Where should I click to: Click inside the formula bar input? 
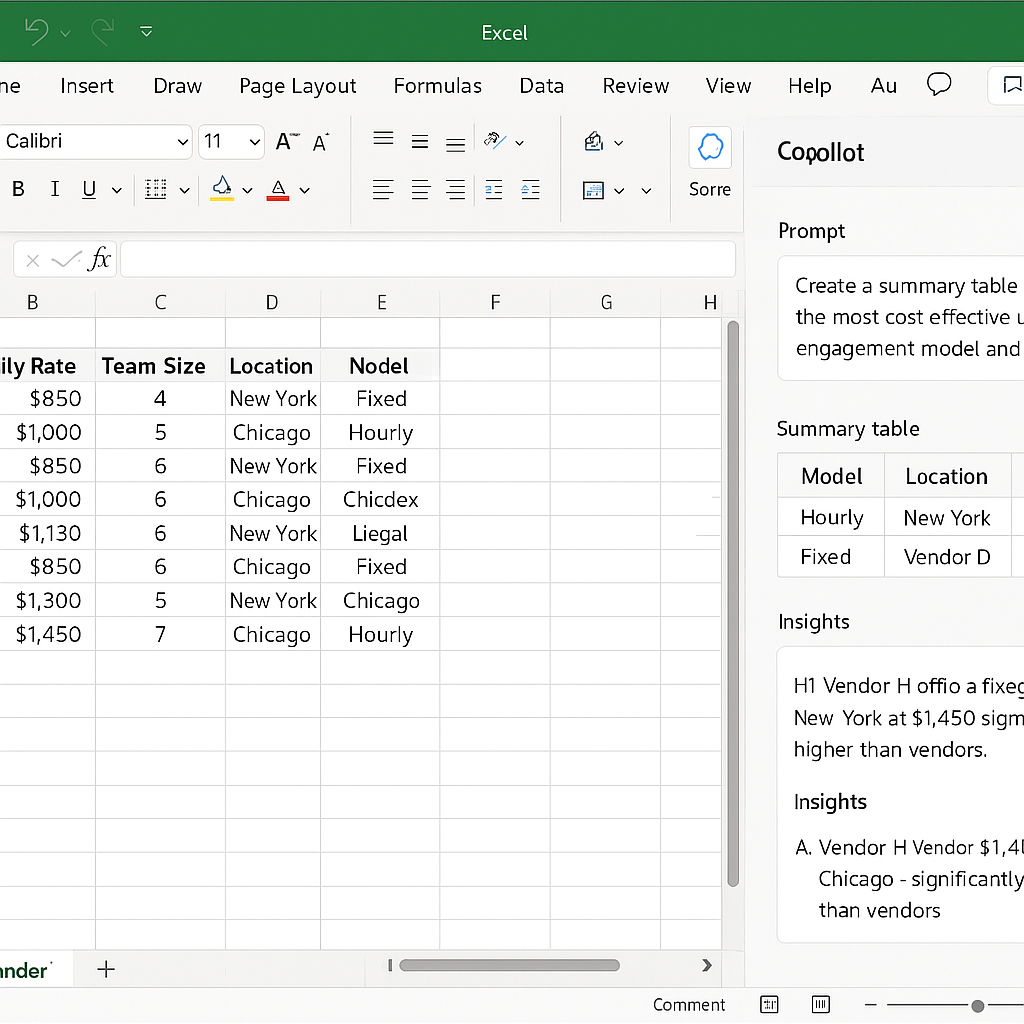tap(428, 259)
